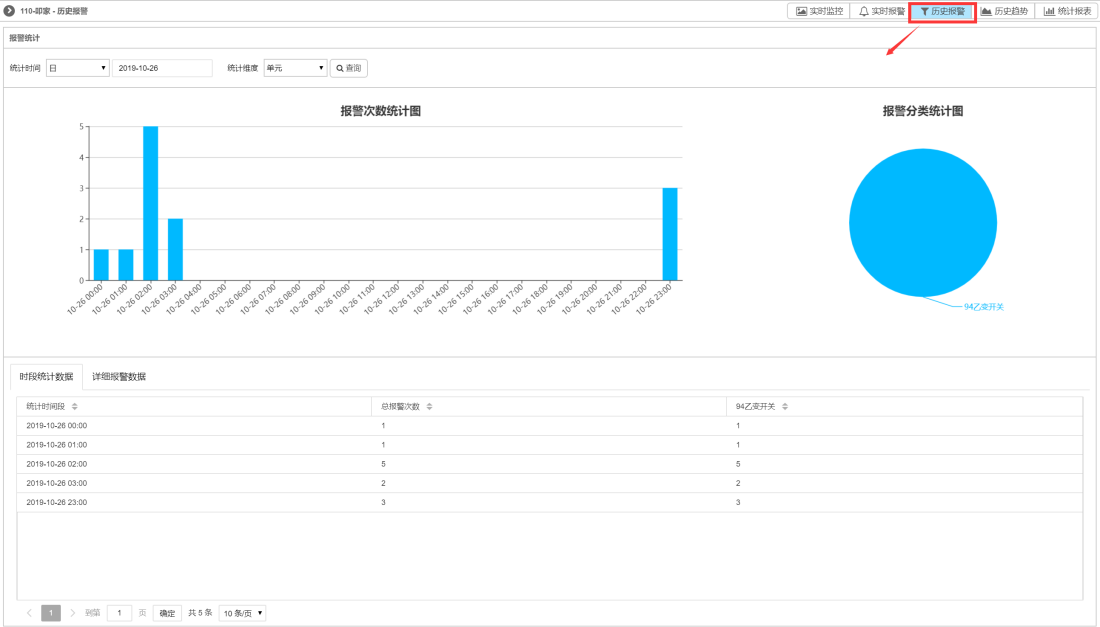Image resolution: width=1100 pixels, height=627 pixels.
Task: Select the 历史报警 filter tab
Action: click(942, 11)
